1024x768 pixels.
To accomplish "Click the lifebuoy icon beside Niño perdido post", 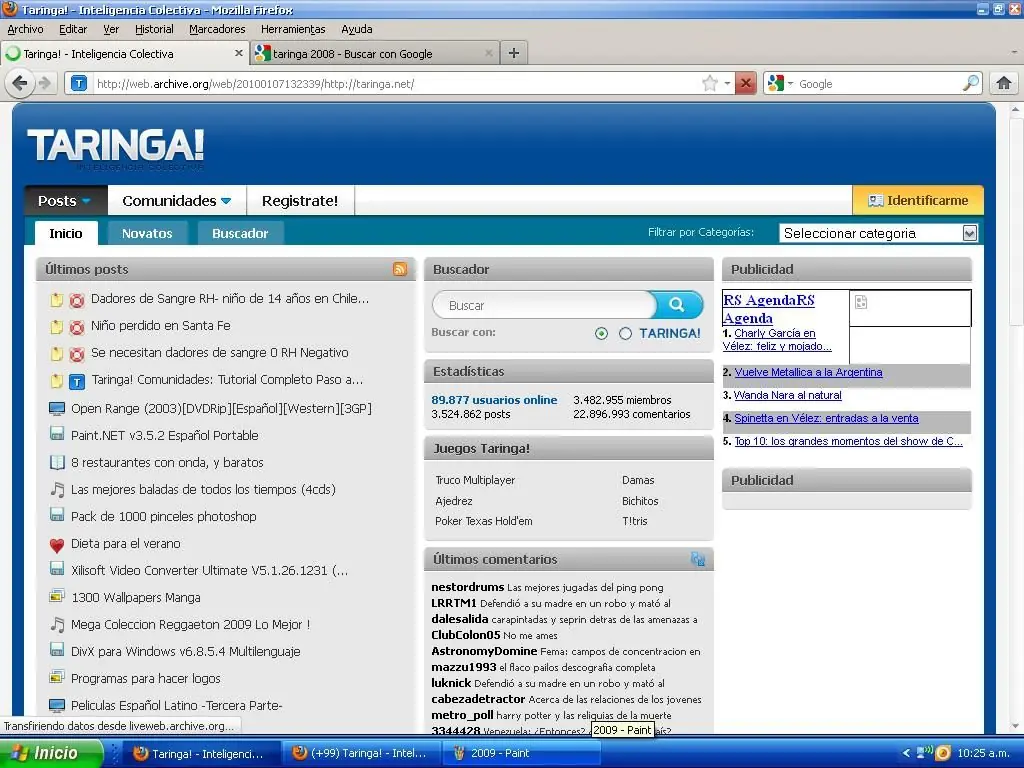I will click(x=76, y=327).
